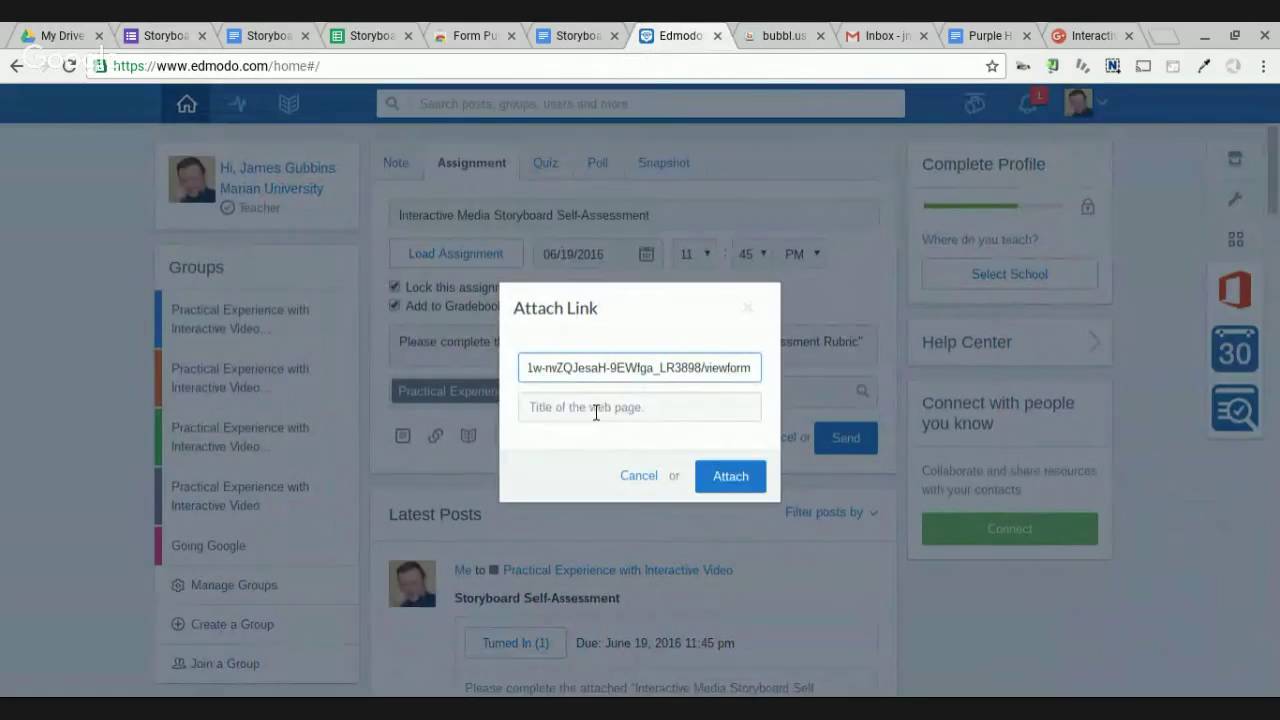Open the apps grid icon in sidebar

coord(1236,239)
